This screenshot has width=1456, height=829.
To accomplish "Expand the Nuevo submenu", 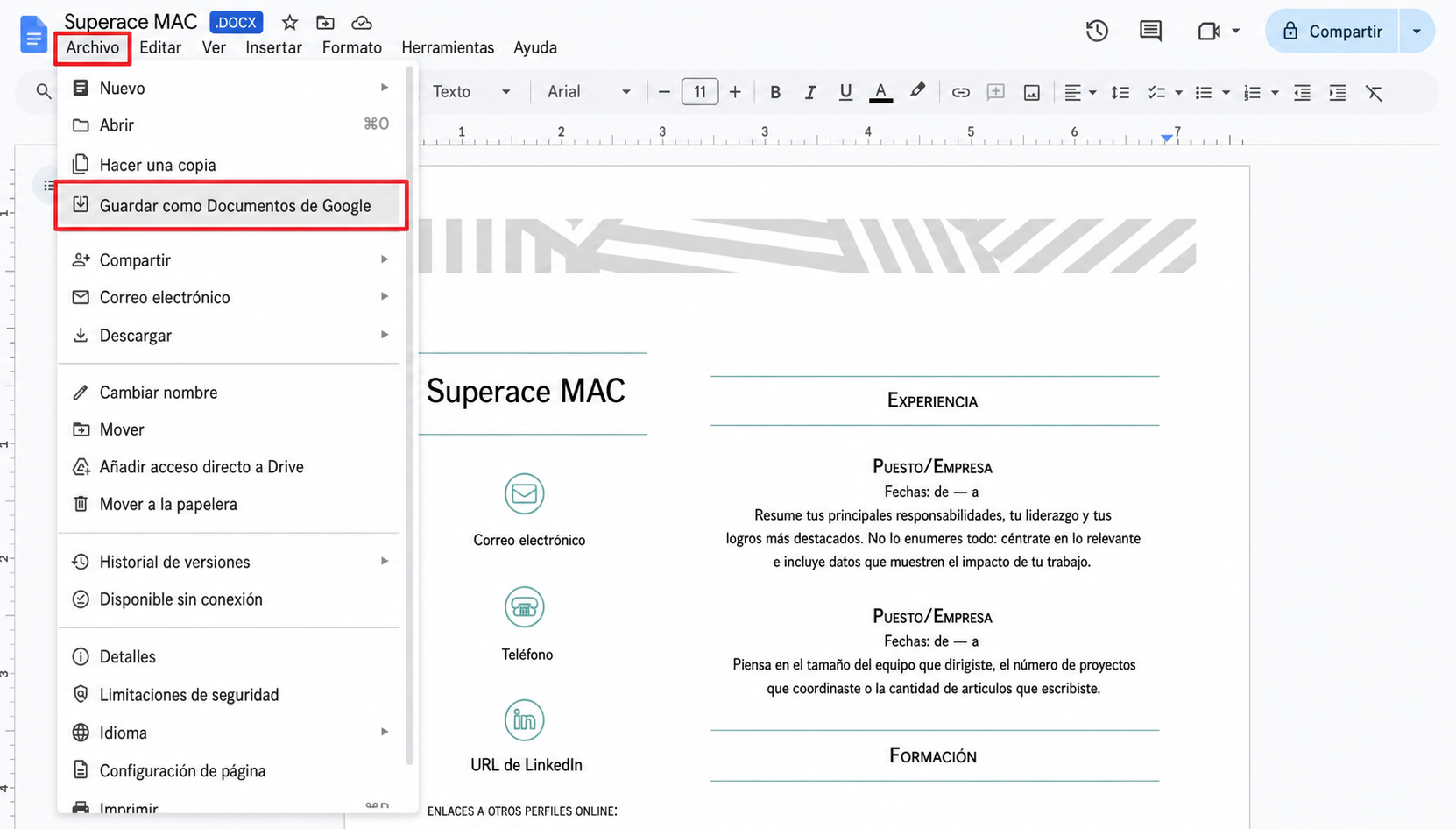I will (x=230, y=88).
